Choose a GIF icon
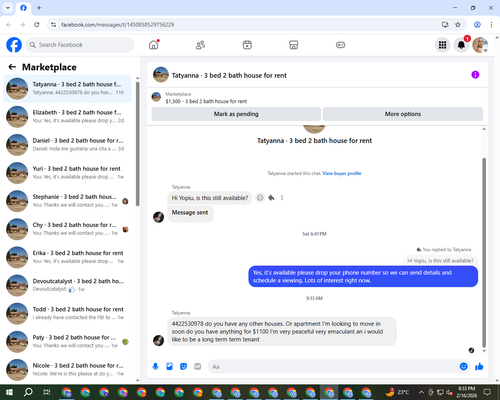The image size is (500, 400). [198, 367]
